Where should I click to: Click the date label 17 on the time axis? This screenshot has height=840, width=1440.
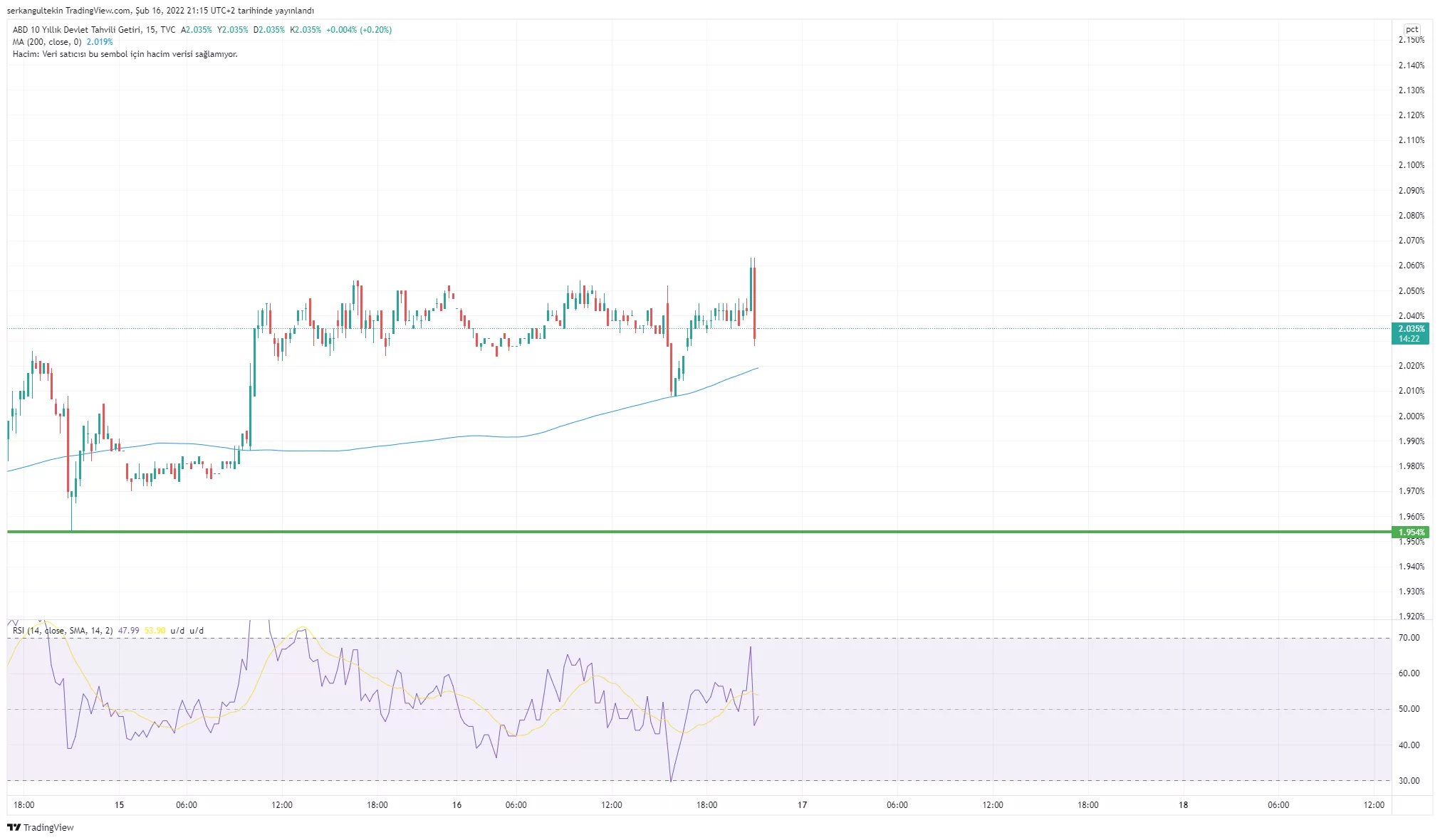(x=802, y=805)
